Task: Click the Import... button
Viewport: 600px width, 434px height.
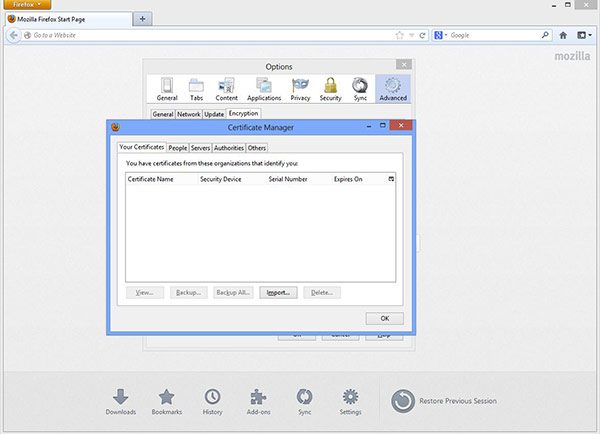Action: (279, 293)
